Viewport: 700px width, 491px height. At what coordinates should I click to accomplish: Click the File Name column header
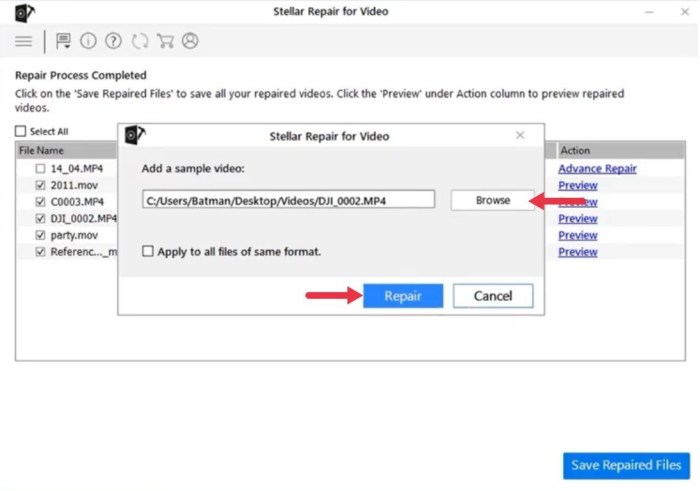(67, 150)
